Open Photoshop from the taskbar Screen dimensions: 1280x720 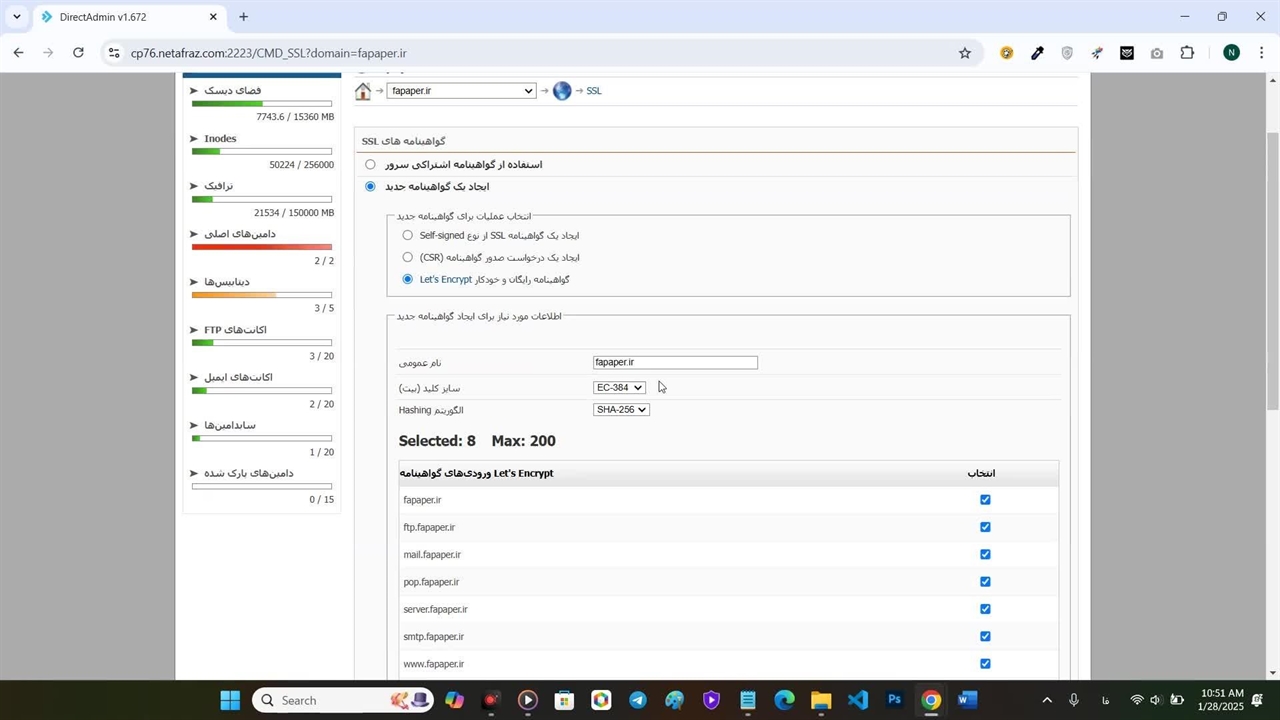894,700
